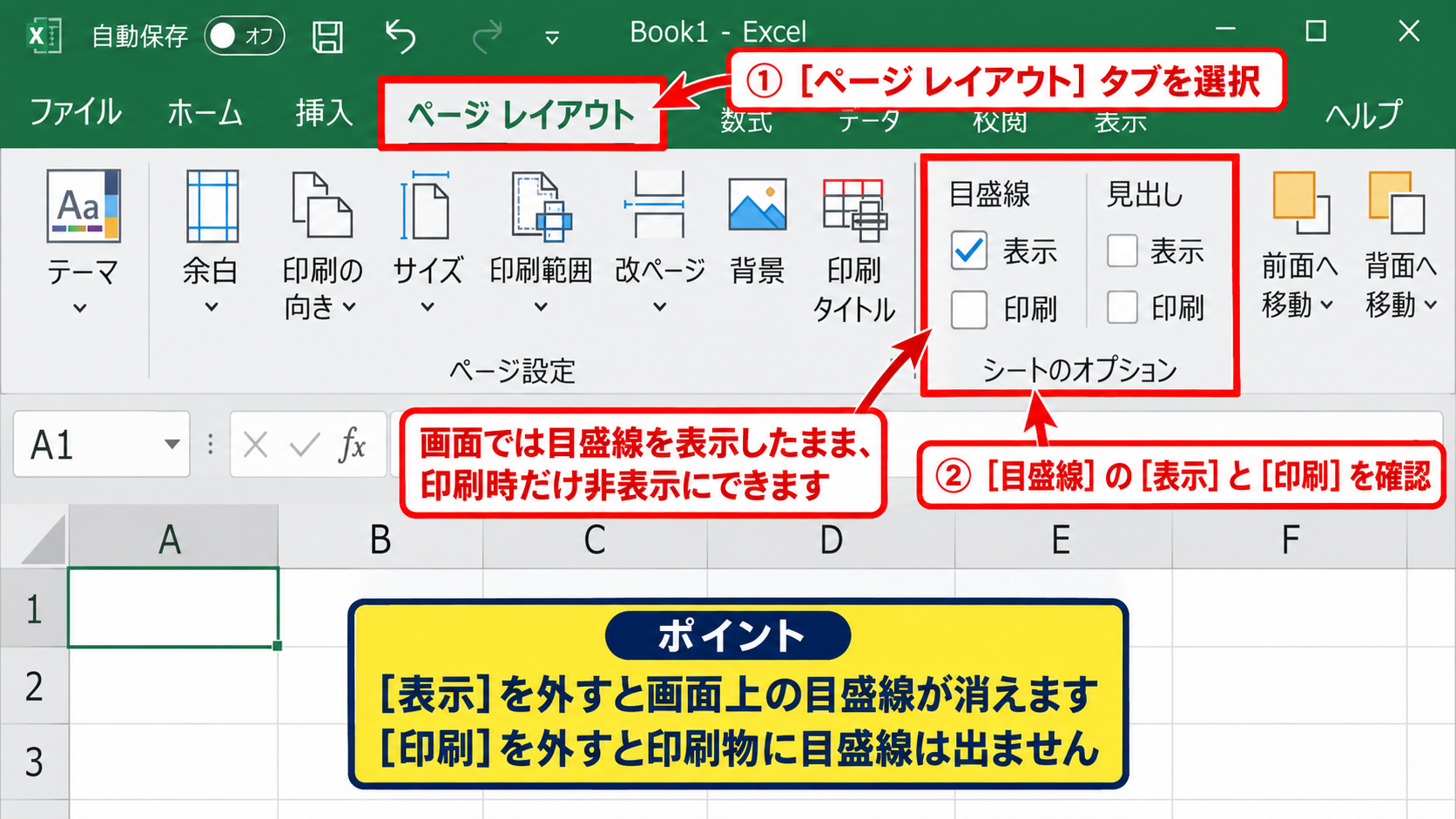The height and width of the screenshot is (819, 1456).
Task: Click the 前面へ移動 bring forward icon
Action: (x=1301, y=202)
